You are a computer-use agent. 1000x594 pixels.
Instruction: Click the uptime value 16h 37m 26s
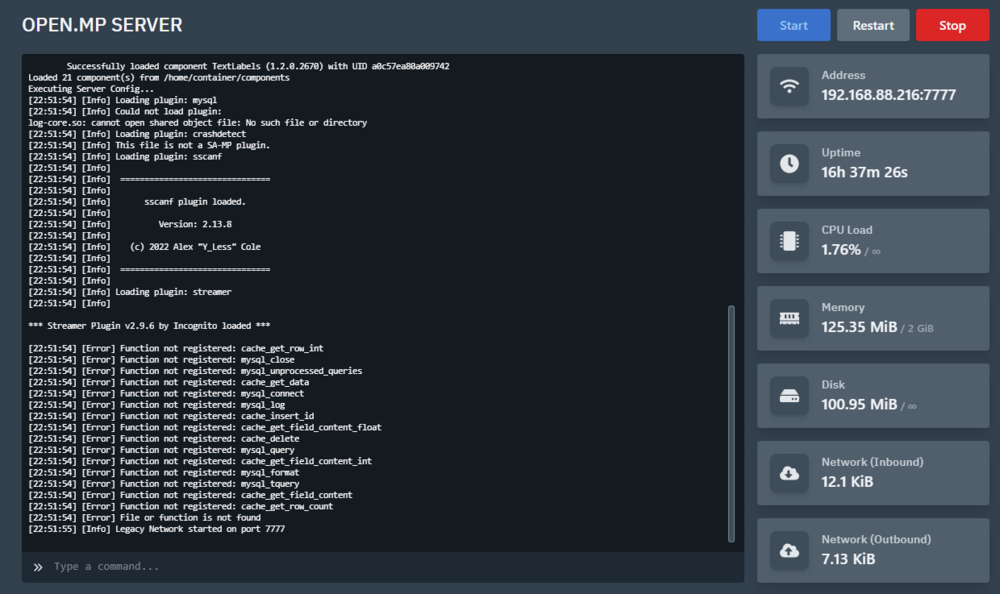pyautogui.click(x=864, y=172)
